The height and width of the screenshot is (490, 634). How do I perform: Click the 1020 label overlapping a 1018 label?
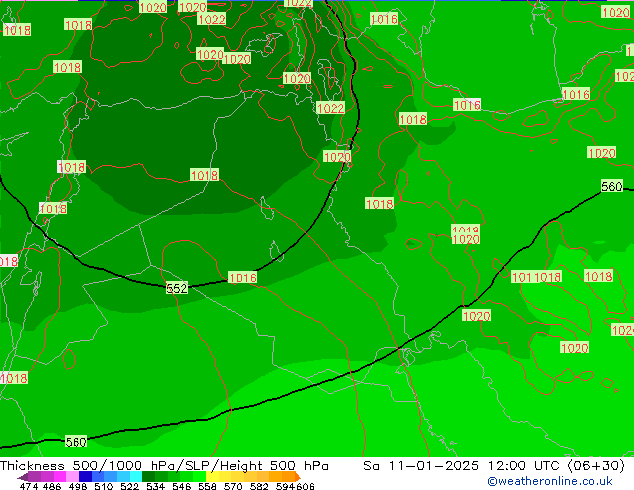tap(465, 239)
